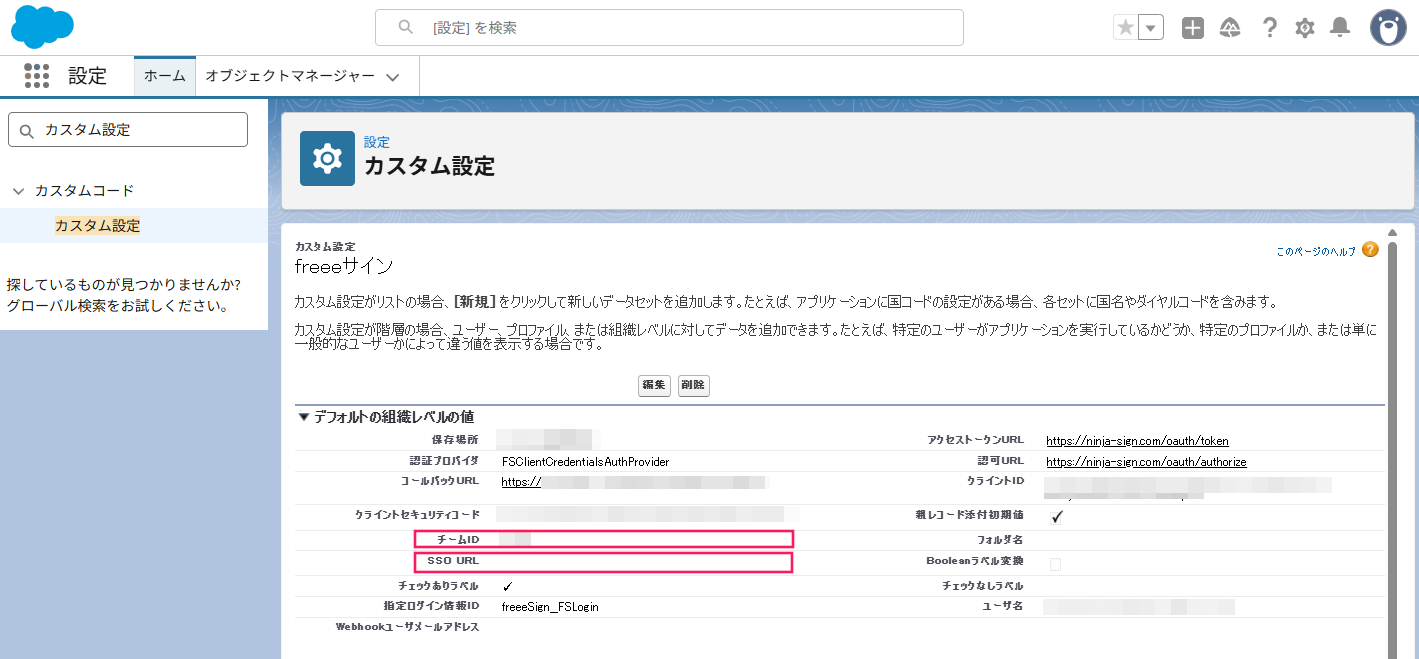Screen dimensions: 1419x659
Task: Open the user profile avatar
Action: point(1388,28)
